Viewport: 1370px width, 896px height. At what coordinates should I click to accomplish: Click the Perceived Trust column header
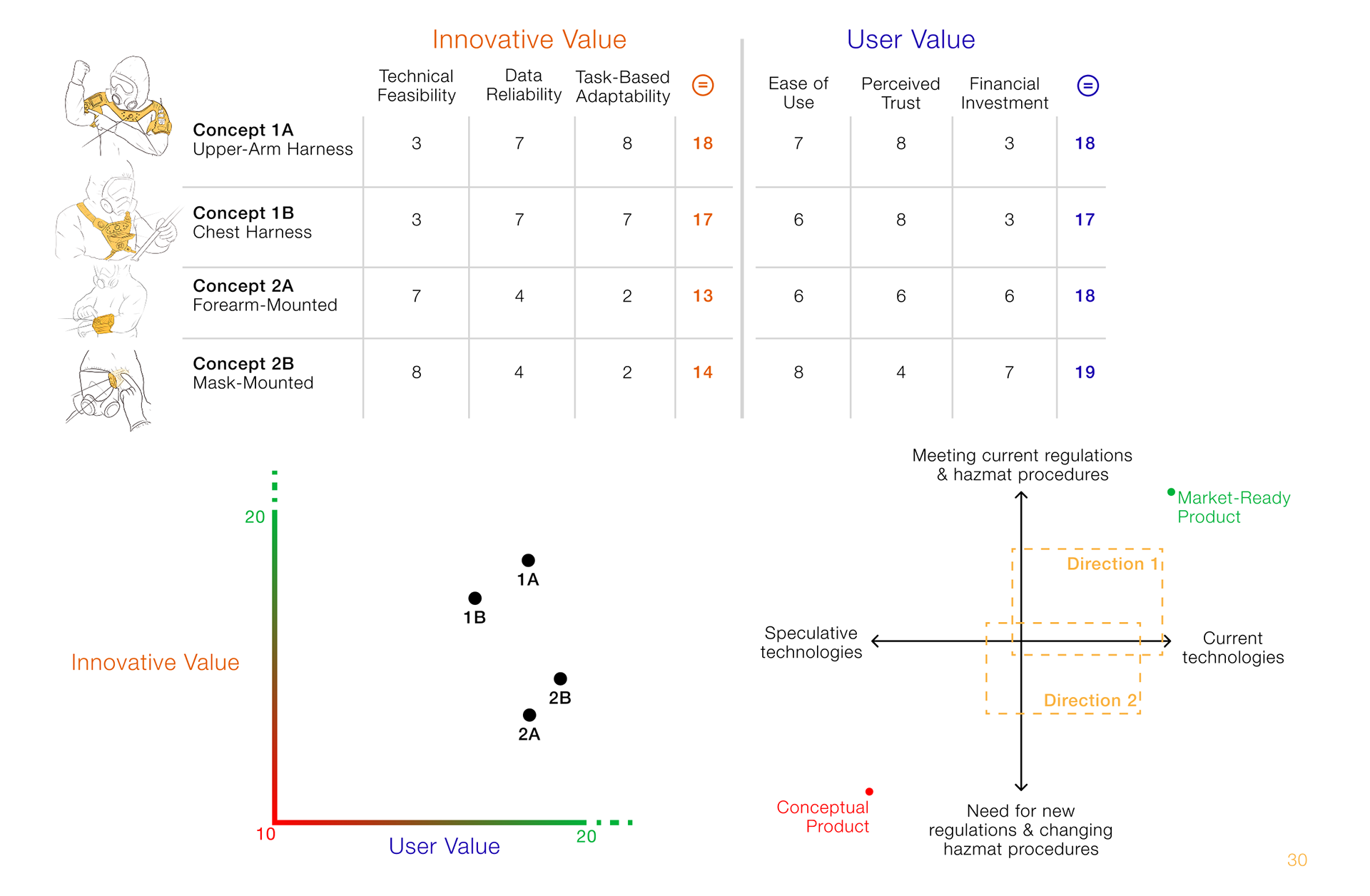tap(900, 93)
